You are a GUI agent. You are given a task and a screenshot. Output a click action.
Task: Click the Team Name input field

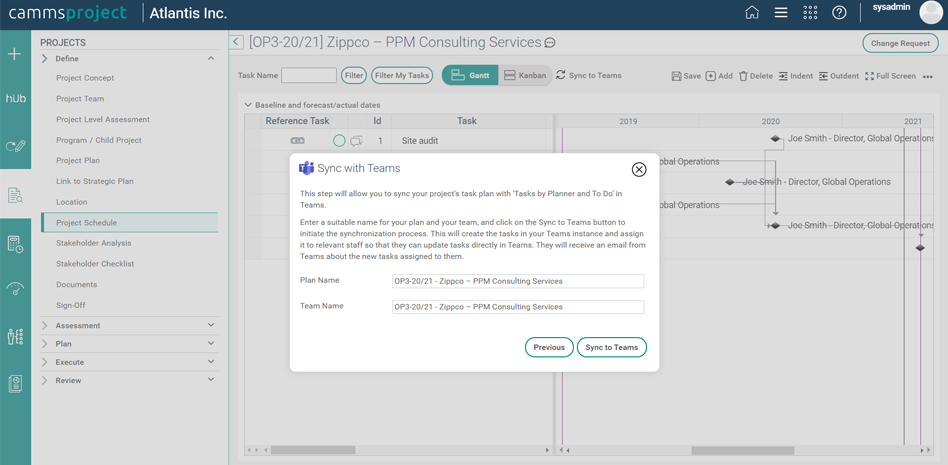coord(518,307)
